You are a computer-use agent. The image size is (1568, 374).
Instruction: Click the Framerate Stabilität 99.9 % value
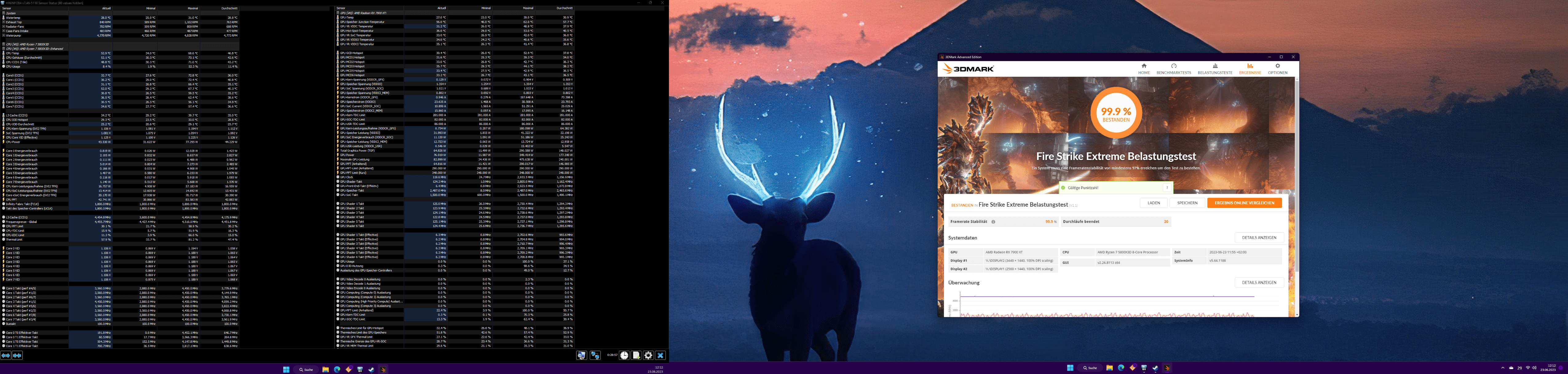pyautogui.click(x=1051, y=221)
